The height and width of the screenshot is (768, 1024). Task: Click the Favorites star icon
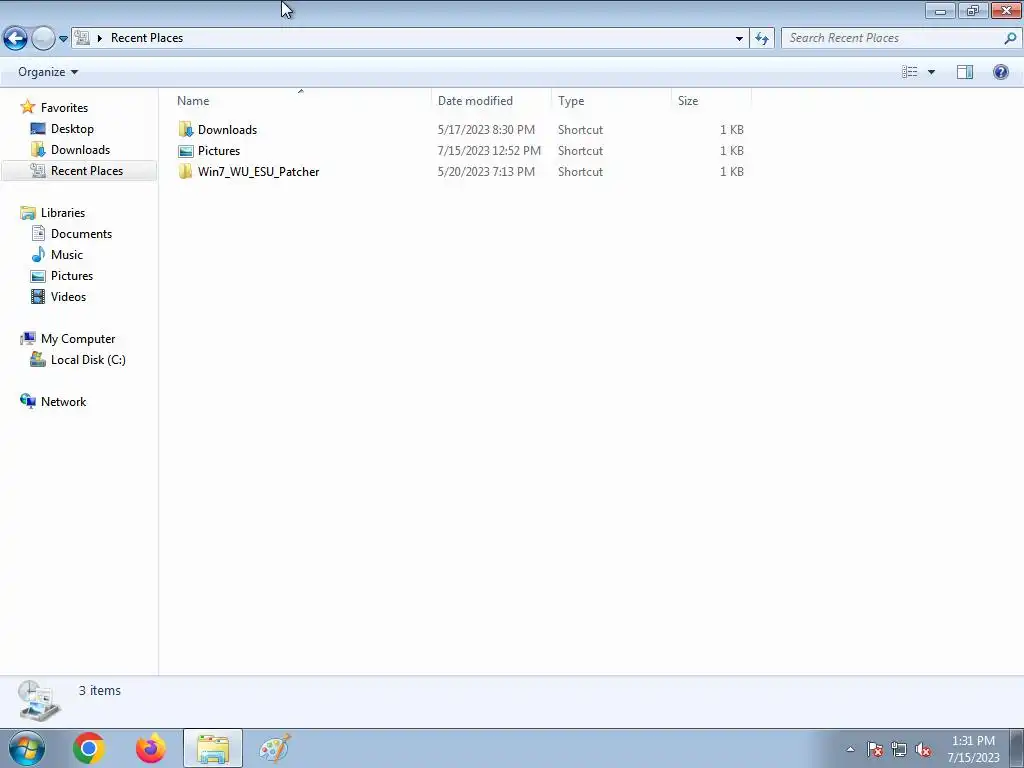(x=27, y=107)
